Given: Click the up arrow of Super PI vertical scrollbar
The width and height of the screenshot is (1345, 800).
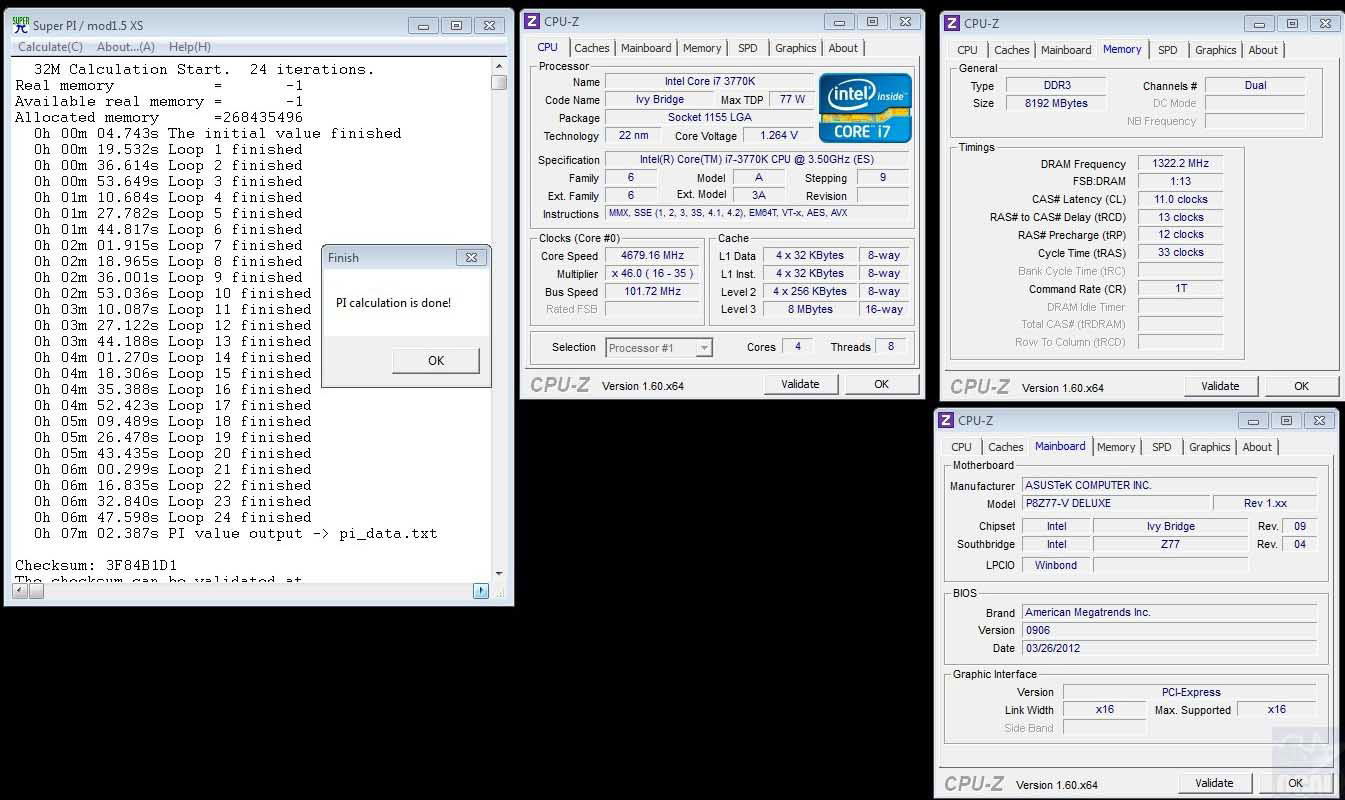Looking at the screenshot, I should click(x=499, y=67).
